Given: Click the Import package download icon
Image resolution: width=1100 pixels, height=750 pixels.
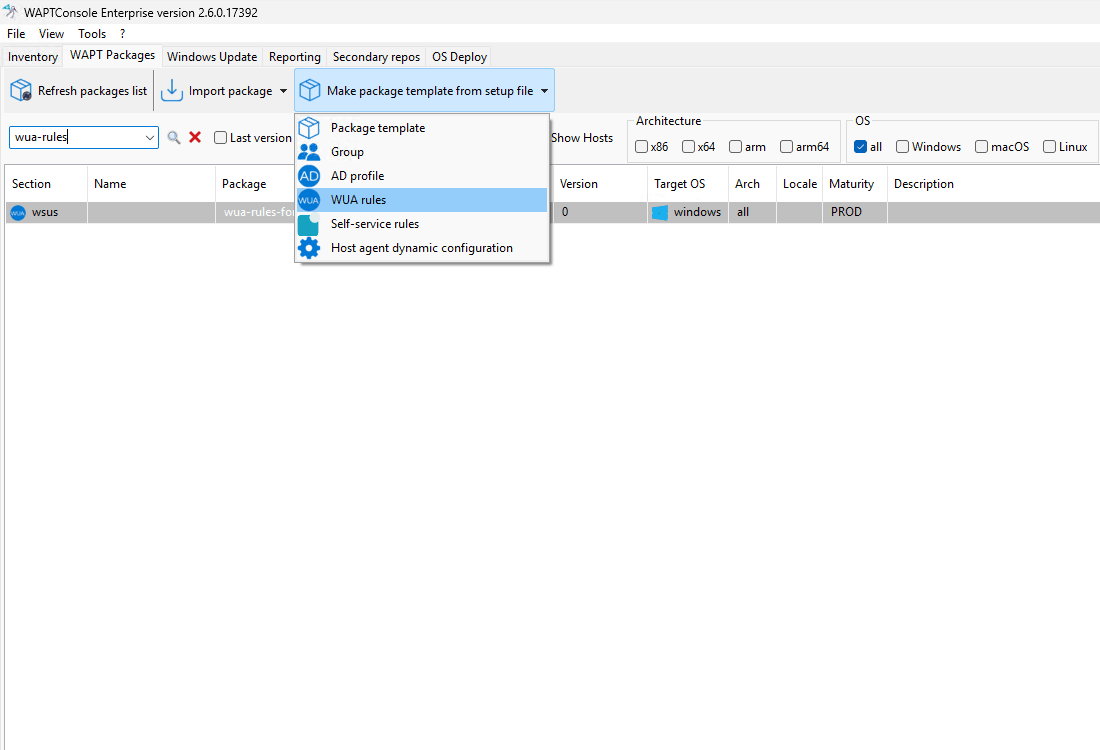Looking at the screenshot, I should [x=172, y=91].
